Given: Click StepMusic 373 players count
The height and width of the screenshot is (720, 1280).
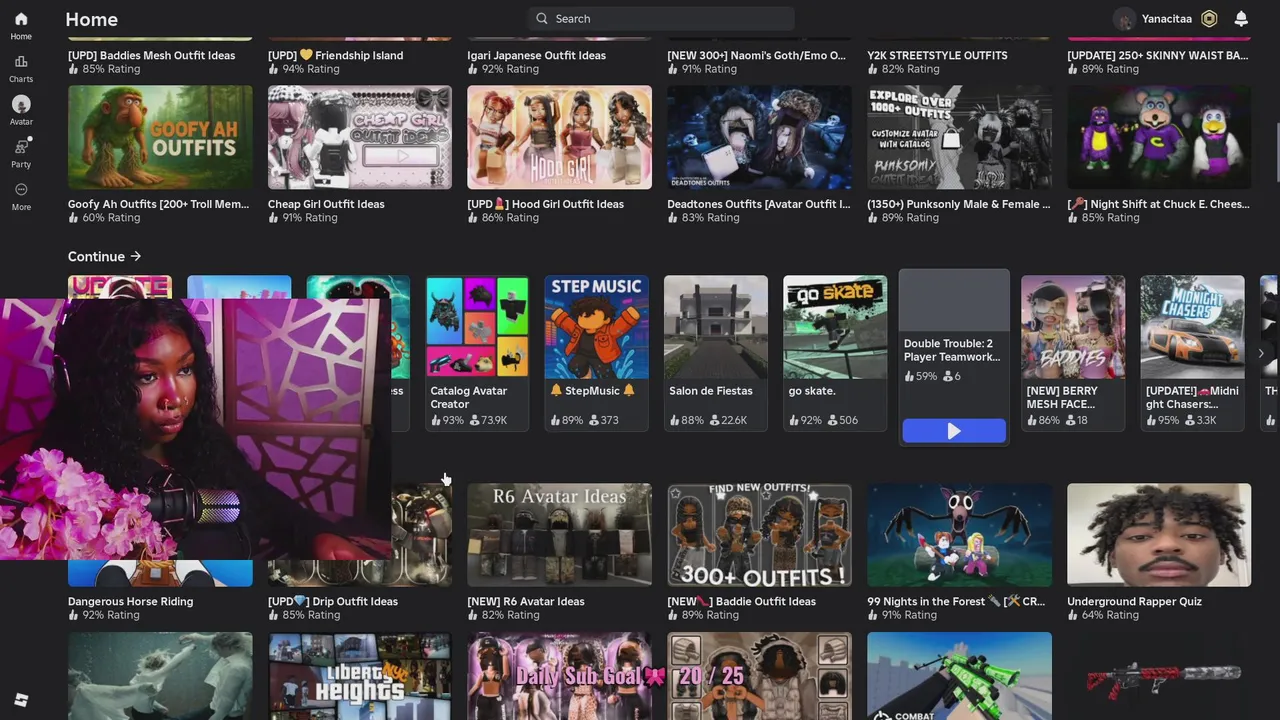Looking at the screenshot, I should 604,420.
